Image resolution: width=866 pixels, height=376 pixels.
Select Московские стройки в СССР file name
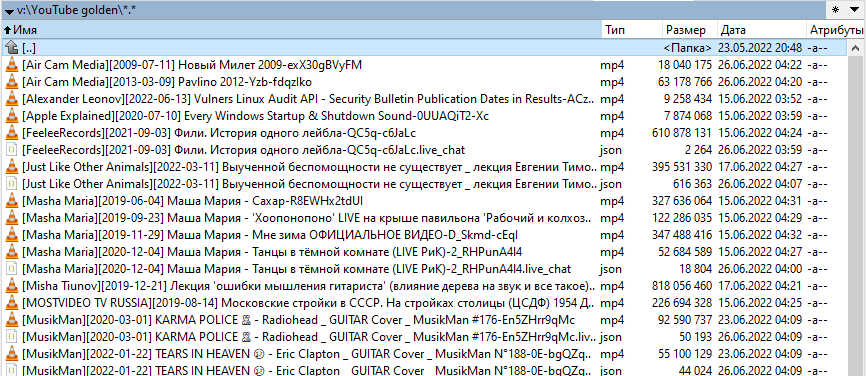pos(309,303)
